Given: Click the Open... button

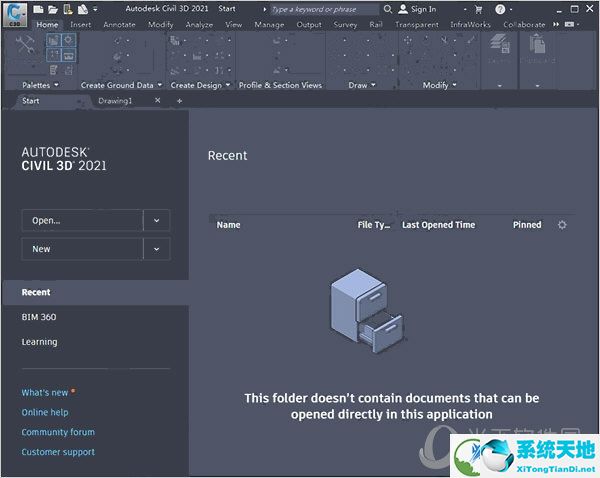Looking at the screenshot, I should click(x=82, y=220).
